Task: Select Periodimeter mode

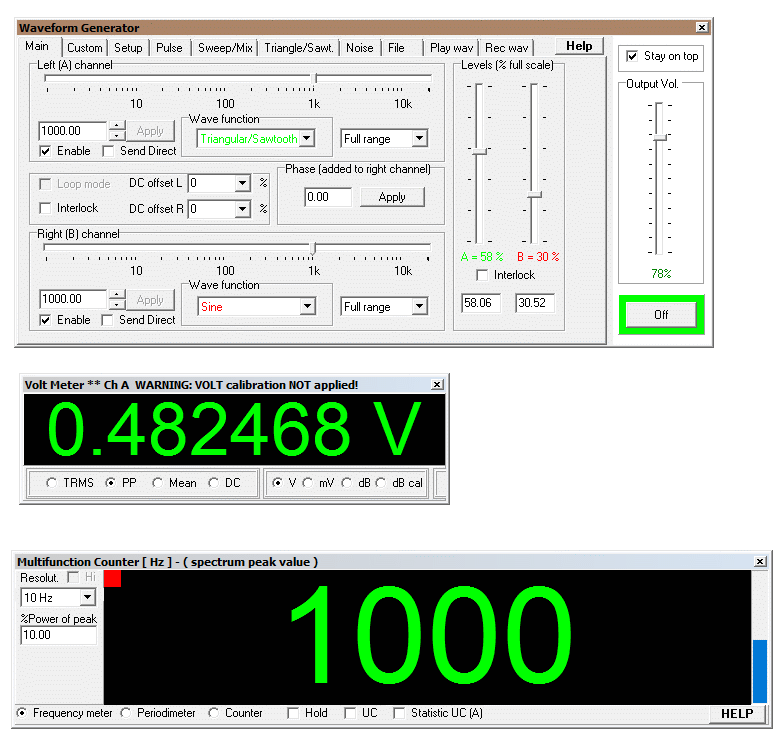Action: [x=125, y=713]
